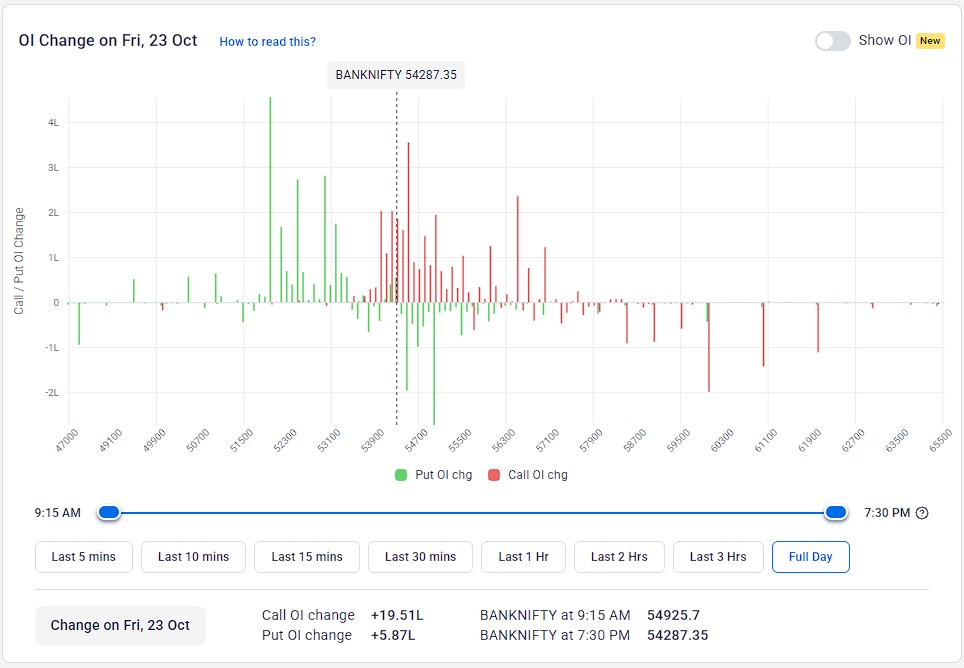Click the left time slider handle at 9:15 AM
Screen dimensions: 964x668
pos(109,513)
